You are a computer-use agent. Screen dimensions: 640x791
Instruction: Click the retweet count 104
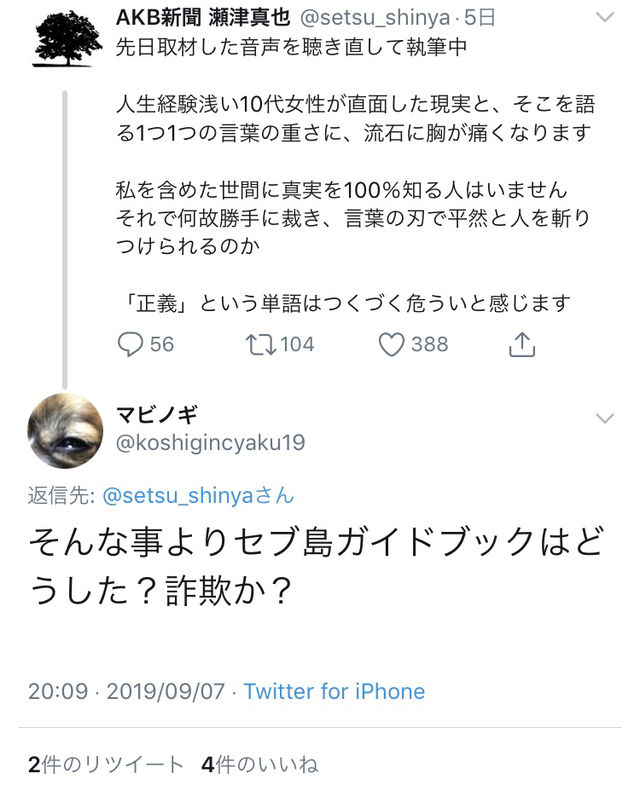pos(298,345)
